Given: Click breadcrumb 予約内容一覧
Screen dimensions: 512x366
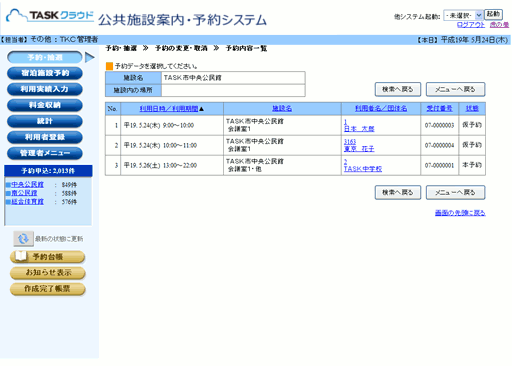Looking at the screenshot, I should pos(246,49).
